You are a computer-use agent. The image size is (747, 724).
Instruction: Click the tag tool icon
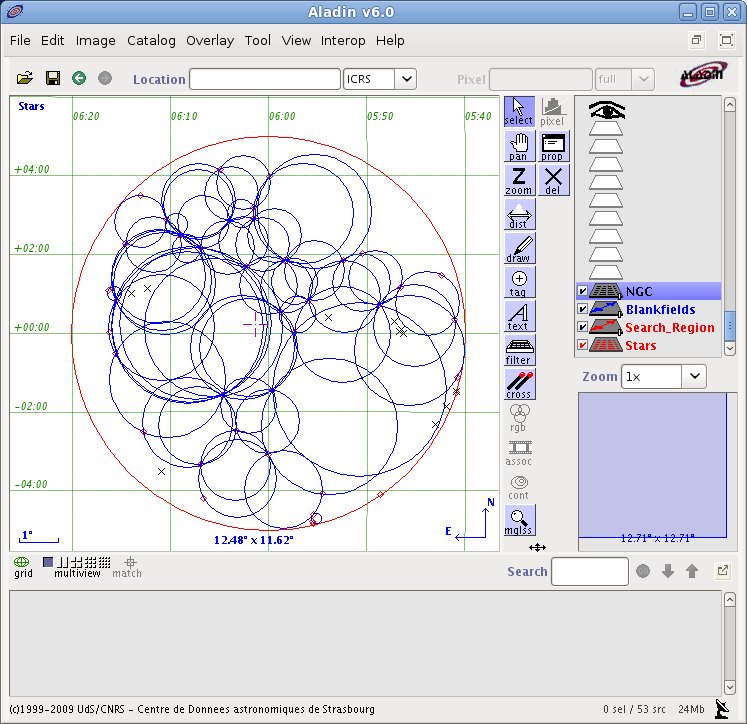coord(518,283)
